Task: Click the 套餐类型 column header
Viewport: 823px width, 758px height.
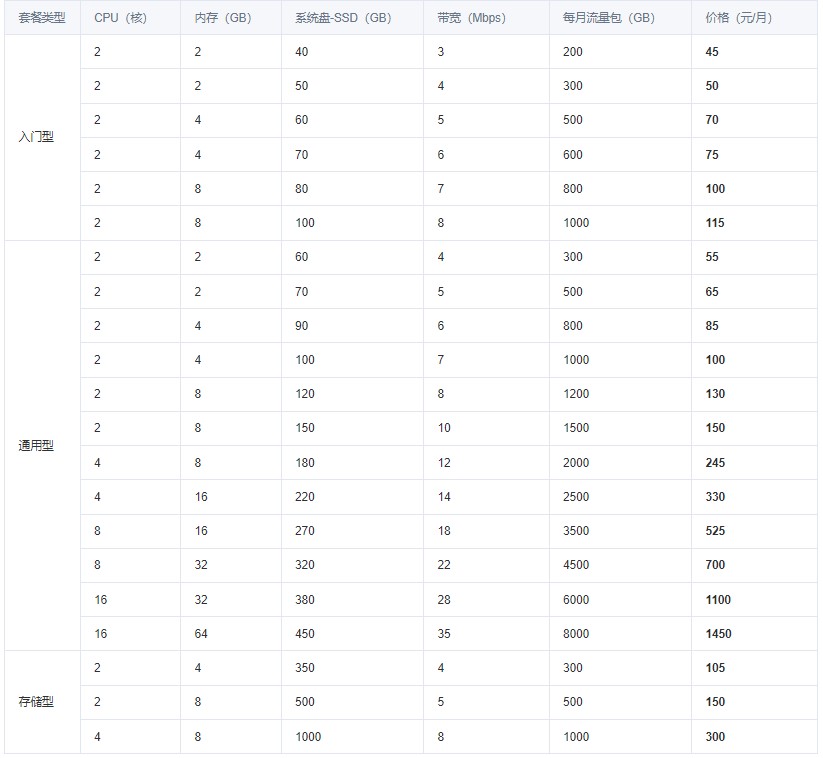Action: pyautogui.click(x=42, y=18)
